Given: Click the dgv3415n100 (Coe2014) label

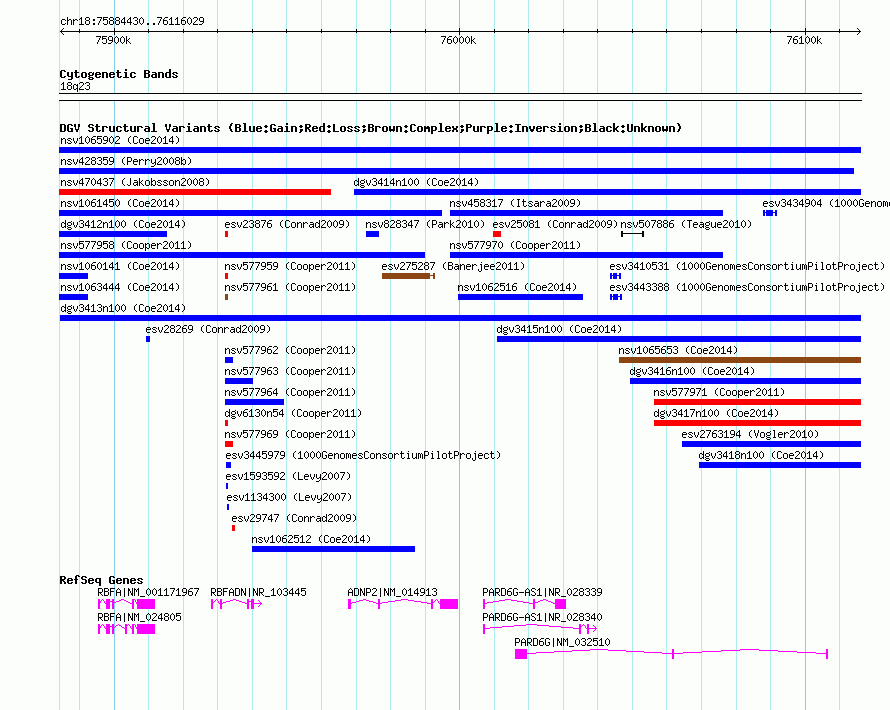Looking at the screenshot, I should [x=559, y=329].
